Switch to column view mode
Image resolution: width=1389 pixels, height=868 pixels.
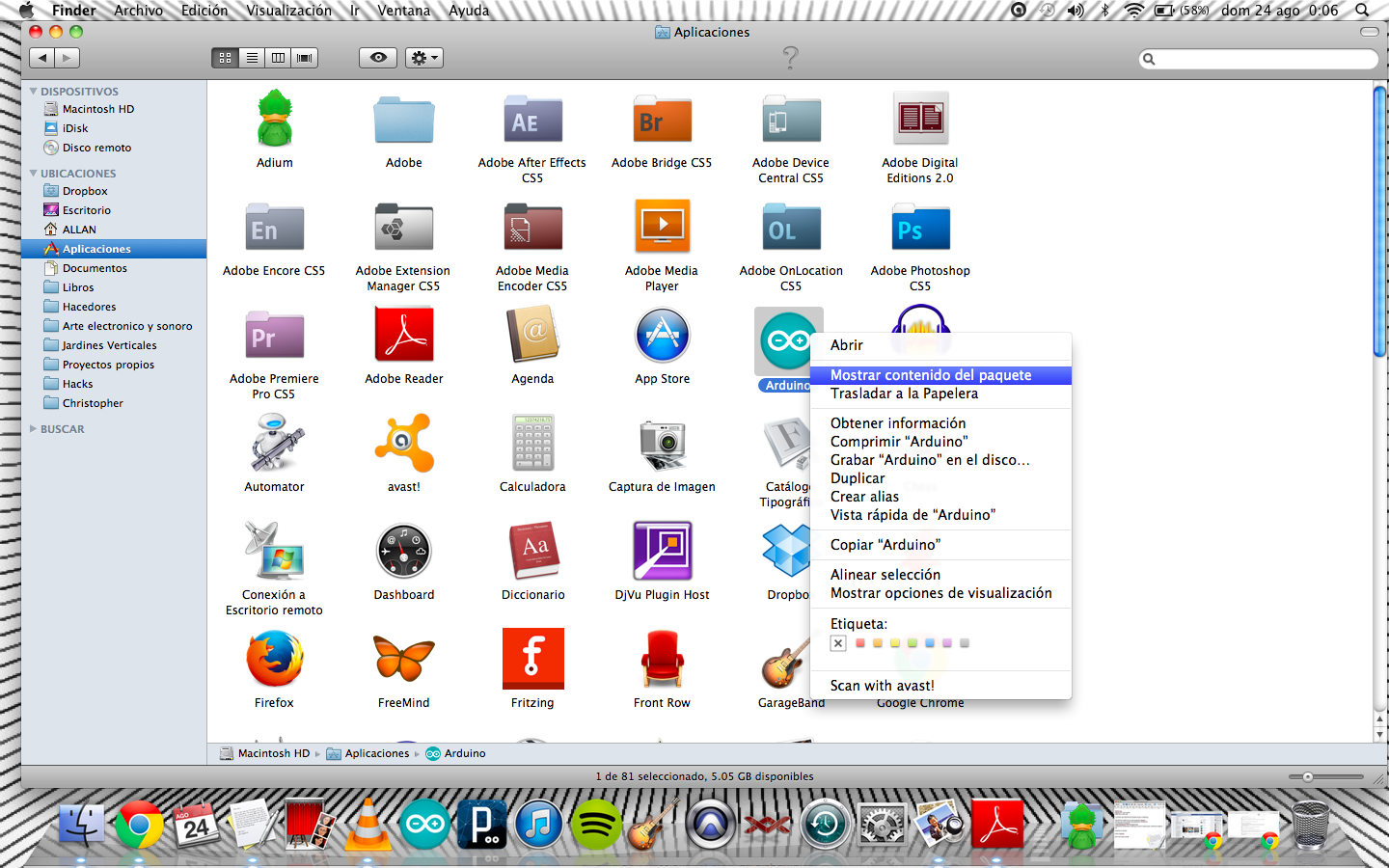pos(278,58)
